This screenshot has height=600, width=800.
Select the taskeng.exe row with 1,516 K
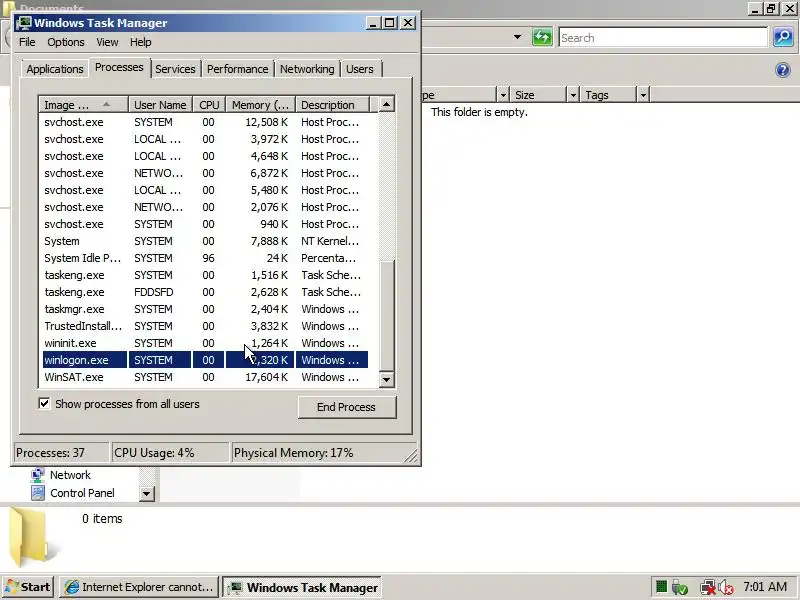coord(205,275)
